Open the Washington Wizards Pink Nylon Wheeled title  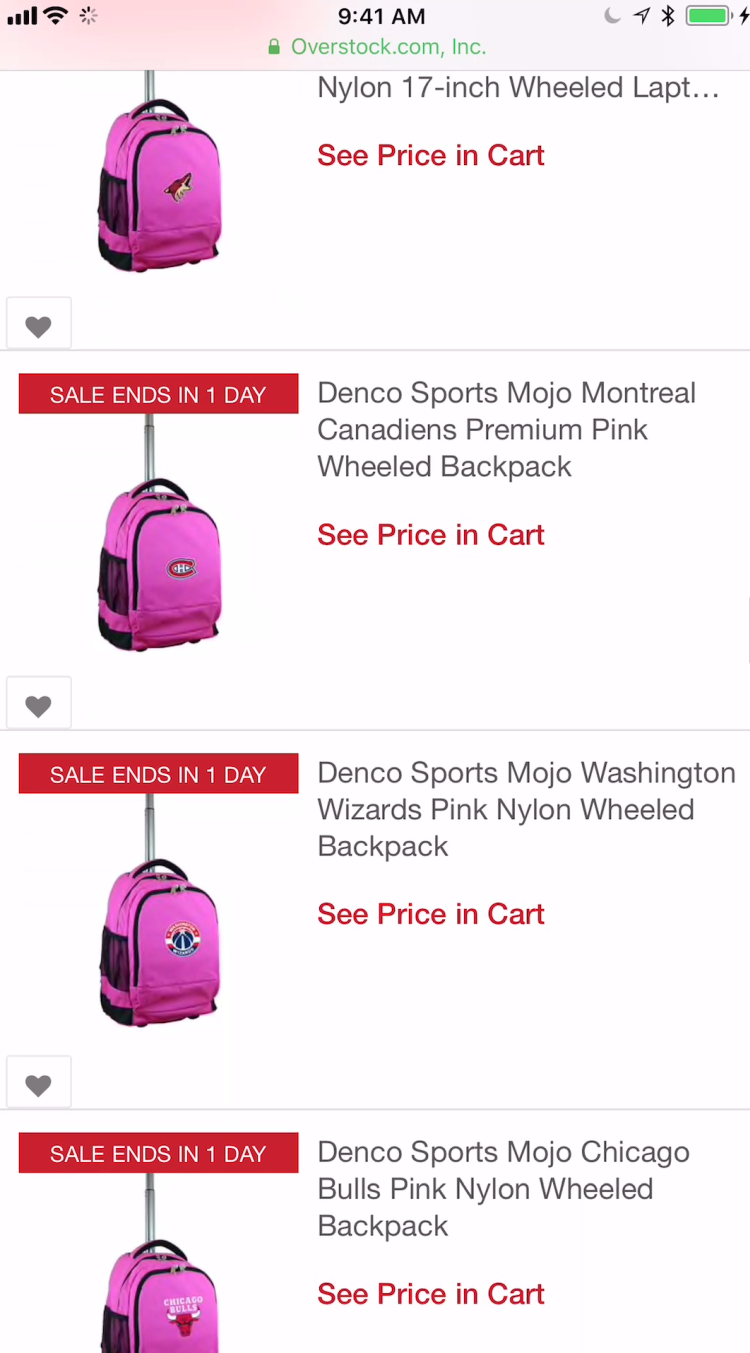coord(526,809)
